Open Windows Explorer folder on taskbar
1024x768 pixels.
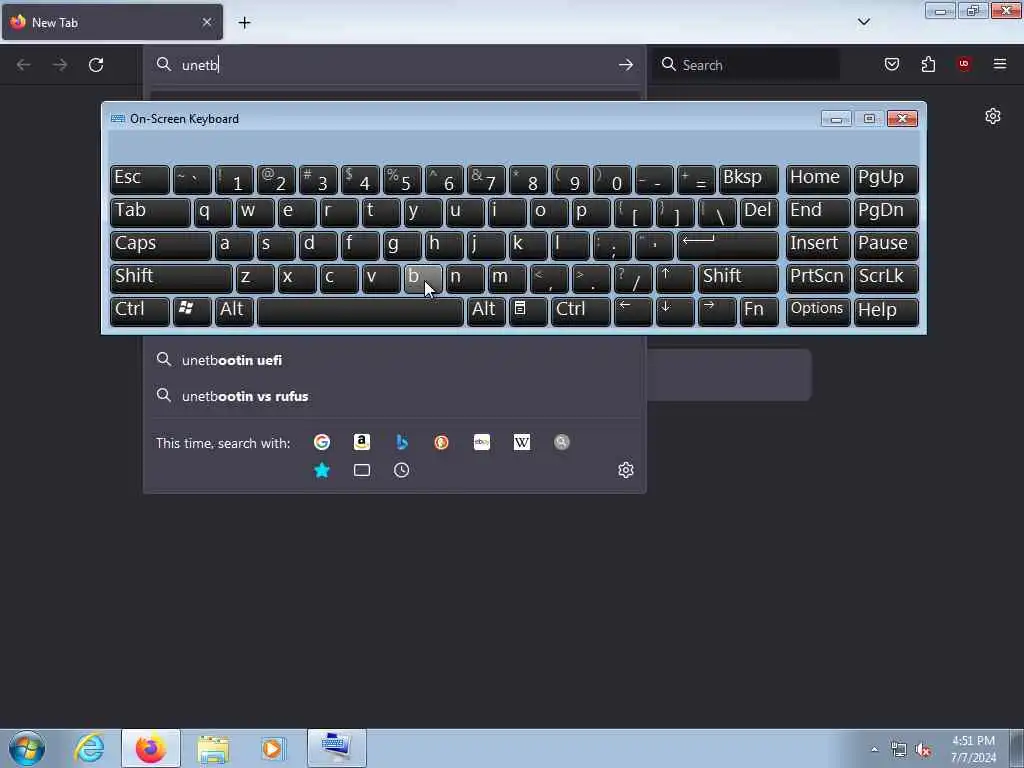point(213,748)
